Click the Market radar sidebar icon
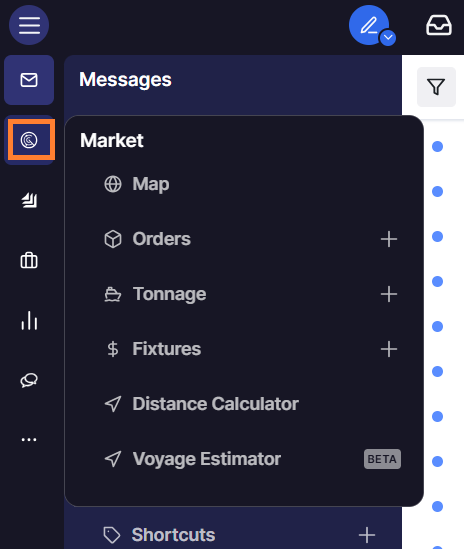464x549 pixels. [x=29, y=140]
